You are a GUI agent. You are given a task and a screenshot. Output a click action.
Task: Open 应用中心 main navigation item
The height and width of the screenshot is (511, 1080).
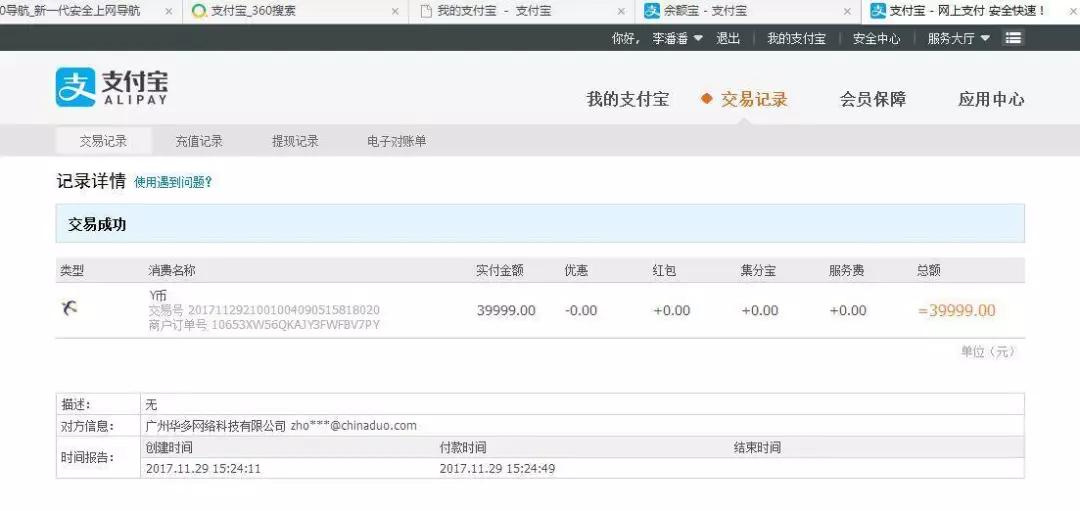click(991, 99)
